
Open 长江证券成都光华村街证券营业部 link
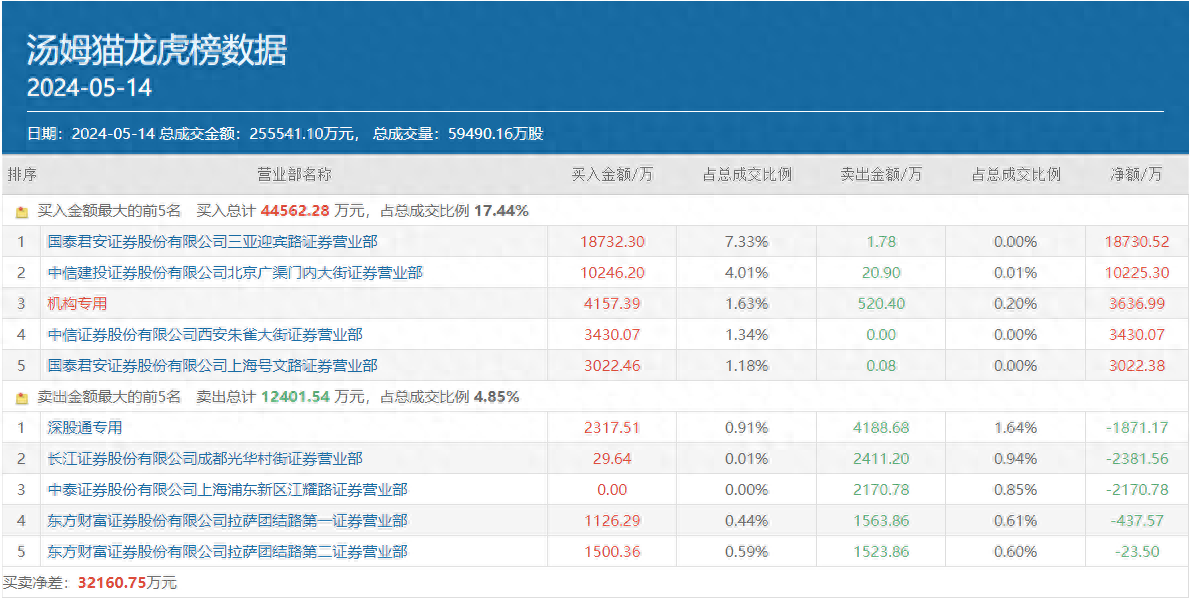coord(204,458)
